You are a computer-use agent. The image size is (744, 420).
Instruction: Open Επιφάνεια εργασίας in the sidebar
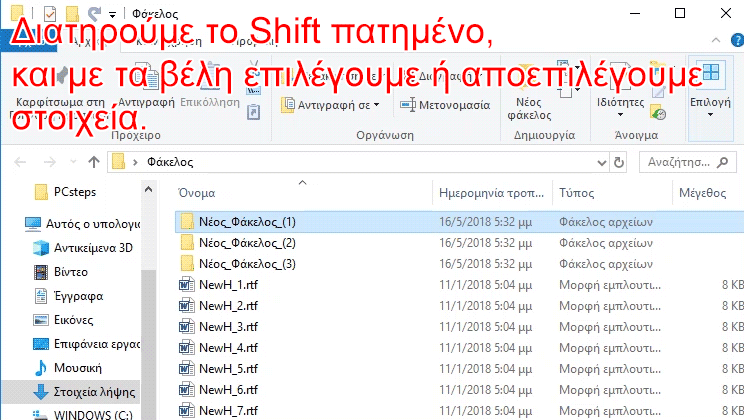(86, 344)
